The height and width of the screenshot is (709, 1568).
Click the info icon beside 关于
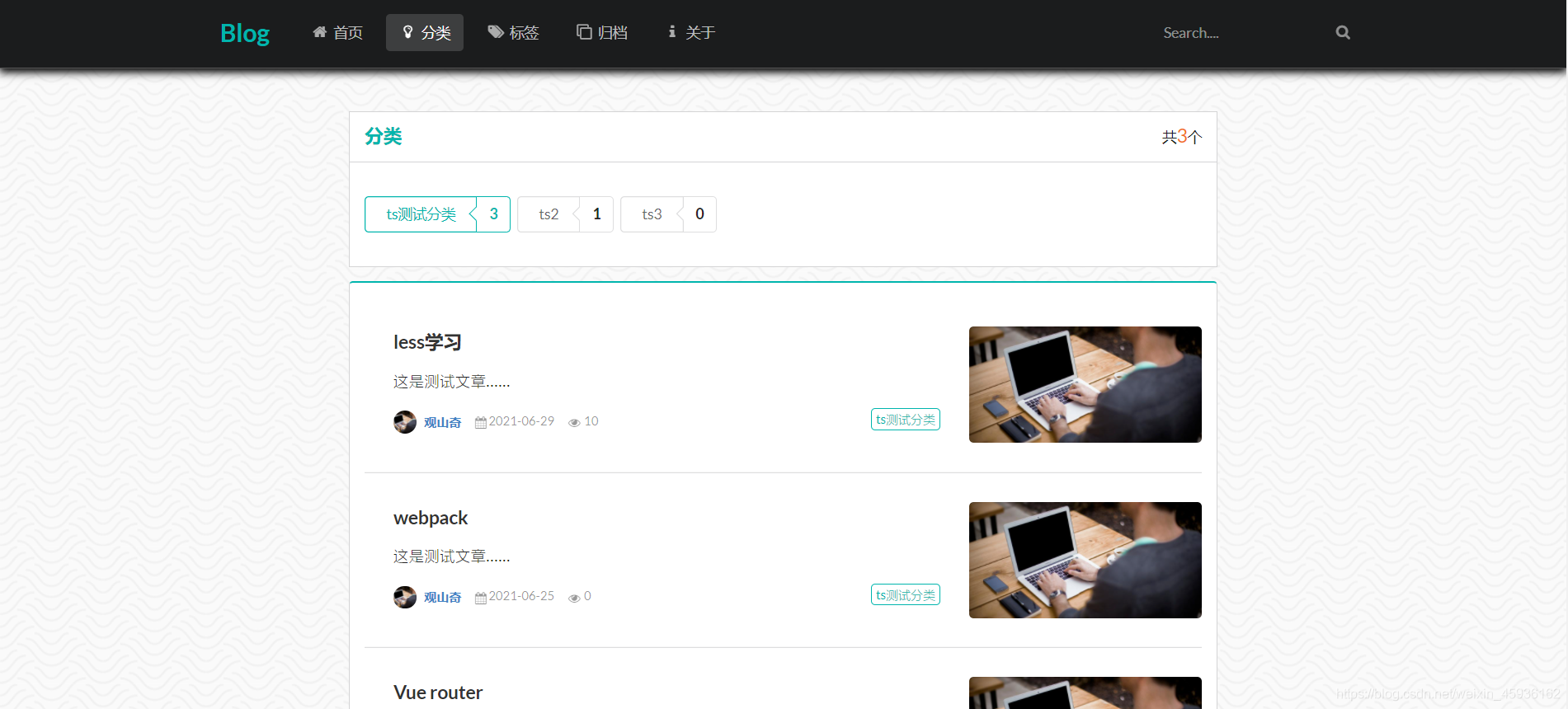tap(672, 32)
